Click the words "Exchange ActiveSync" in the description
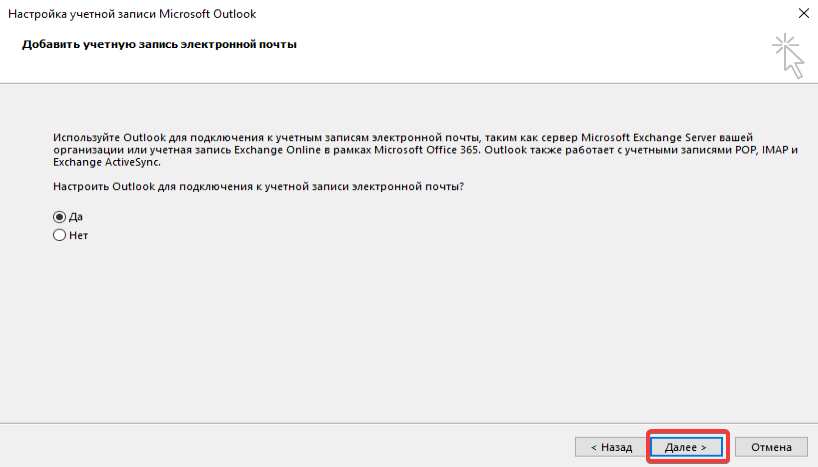The image size is (818, 467). point(104,161)
